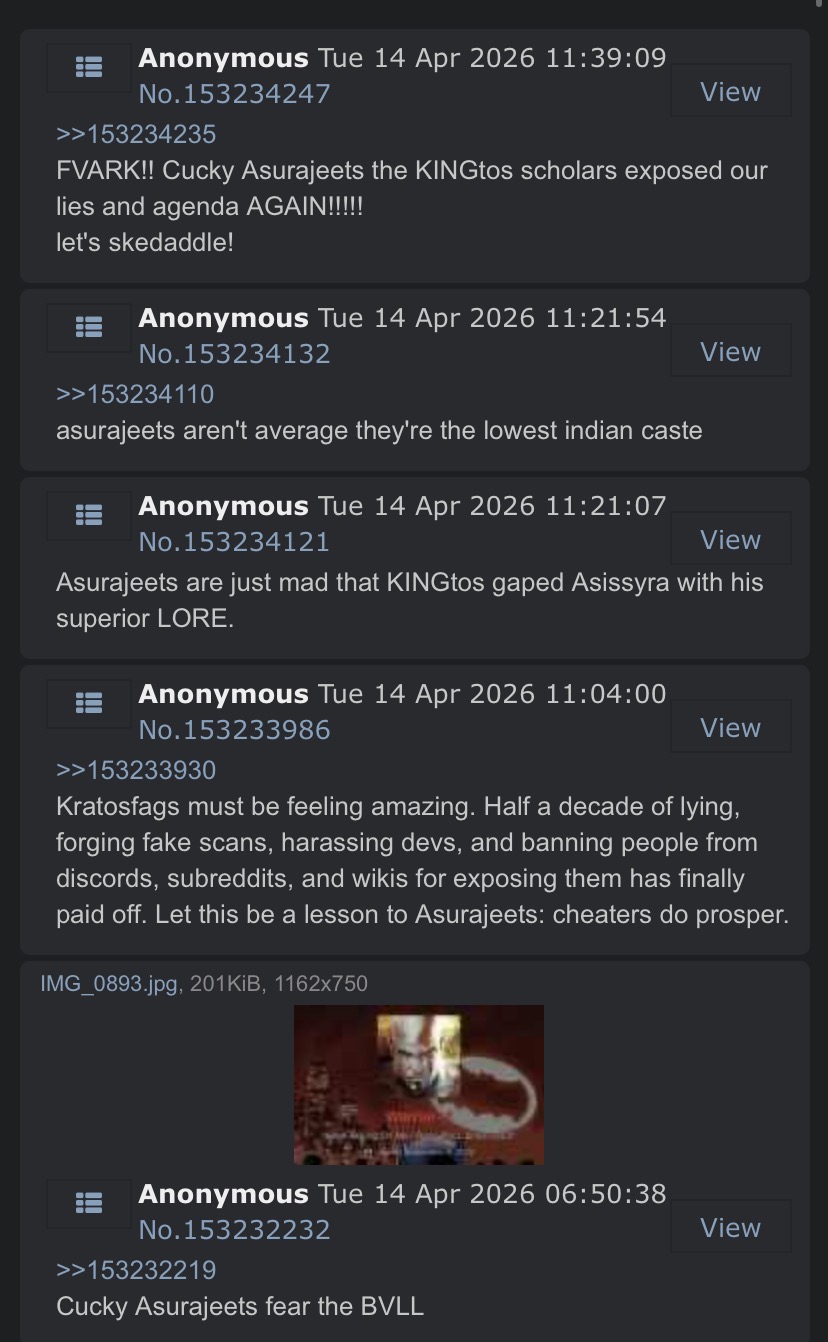Image resolution: width=828 pixels, height=1342 pixels.
Task: View post No.153233986
Action: (x=730, y=728)
